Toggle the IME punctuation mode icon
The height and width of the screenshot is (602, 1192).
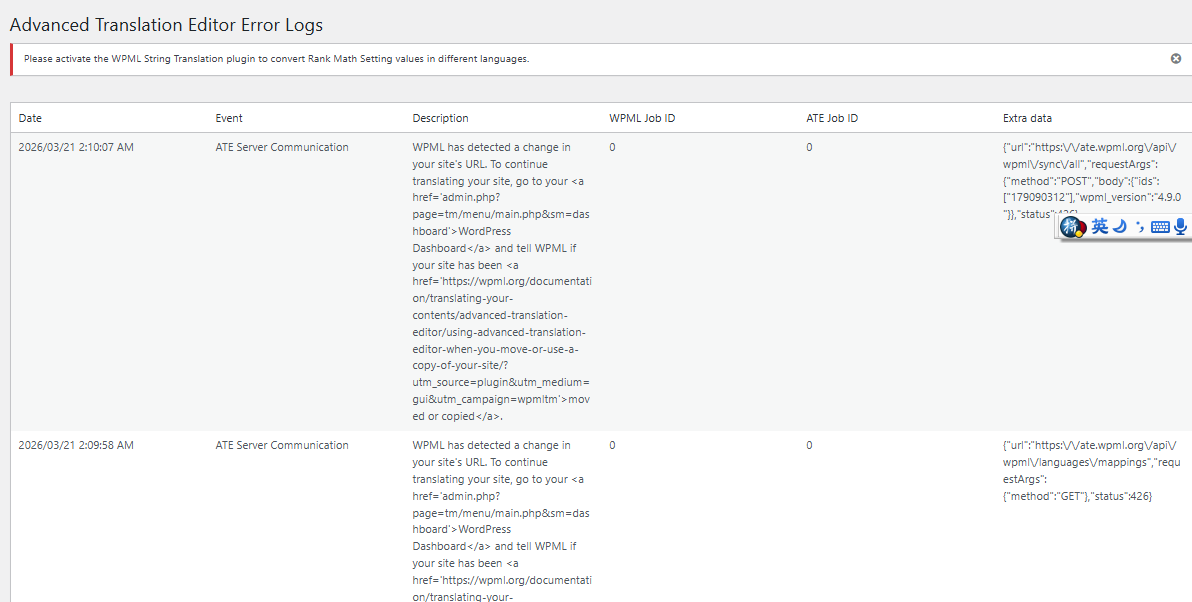(1140, 227)
